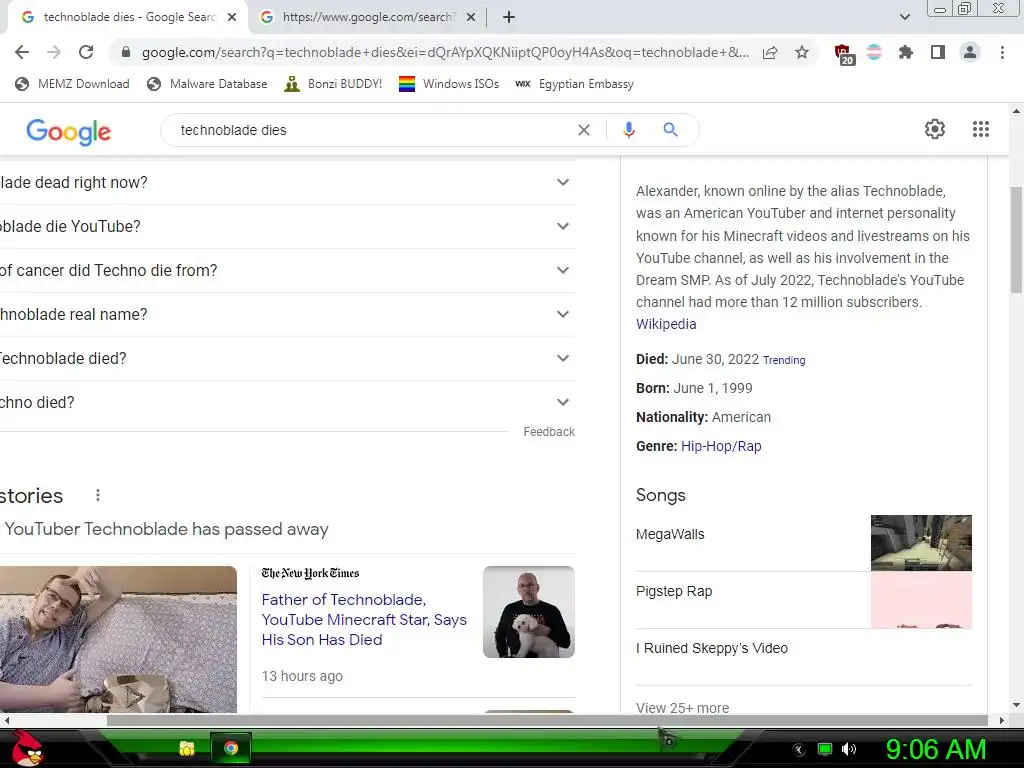This screenshot has height=768, width=1024.
Task: Open the red extension with badge 20
Action: tap(843, 54)
